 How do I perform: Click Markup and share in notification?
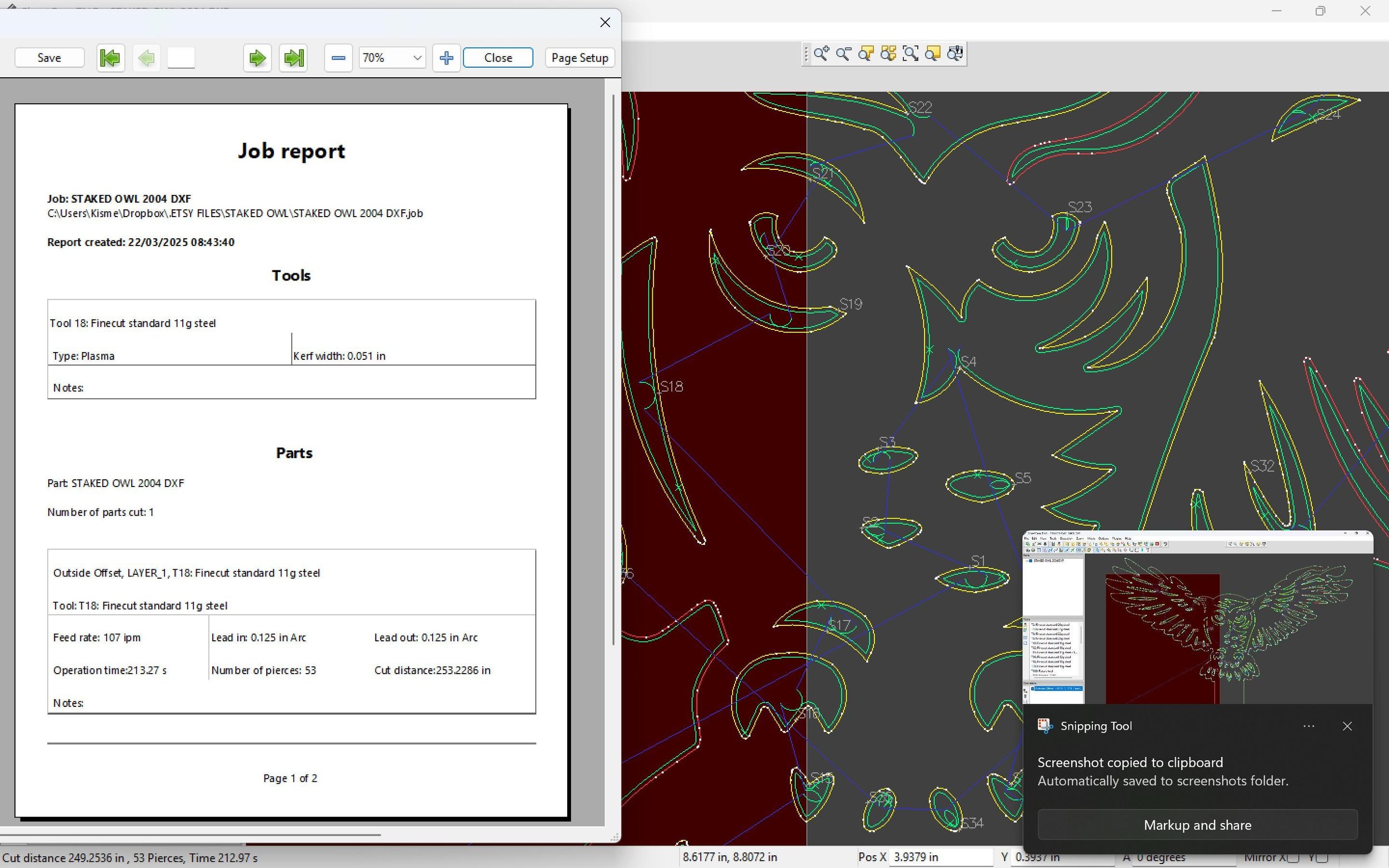click(1197, 825)
